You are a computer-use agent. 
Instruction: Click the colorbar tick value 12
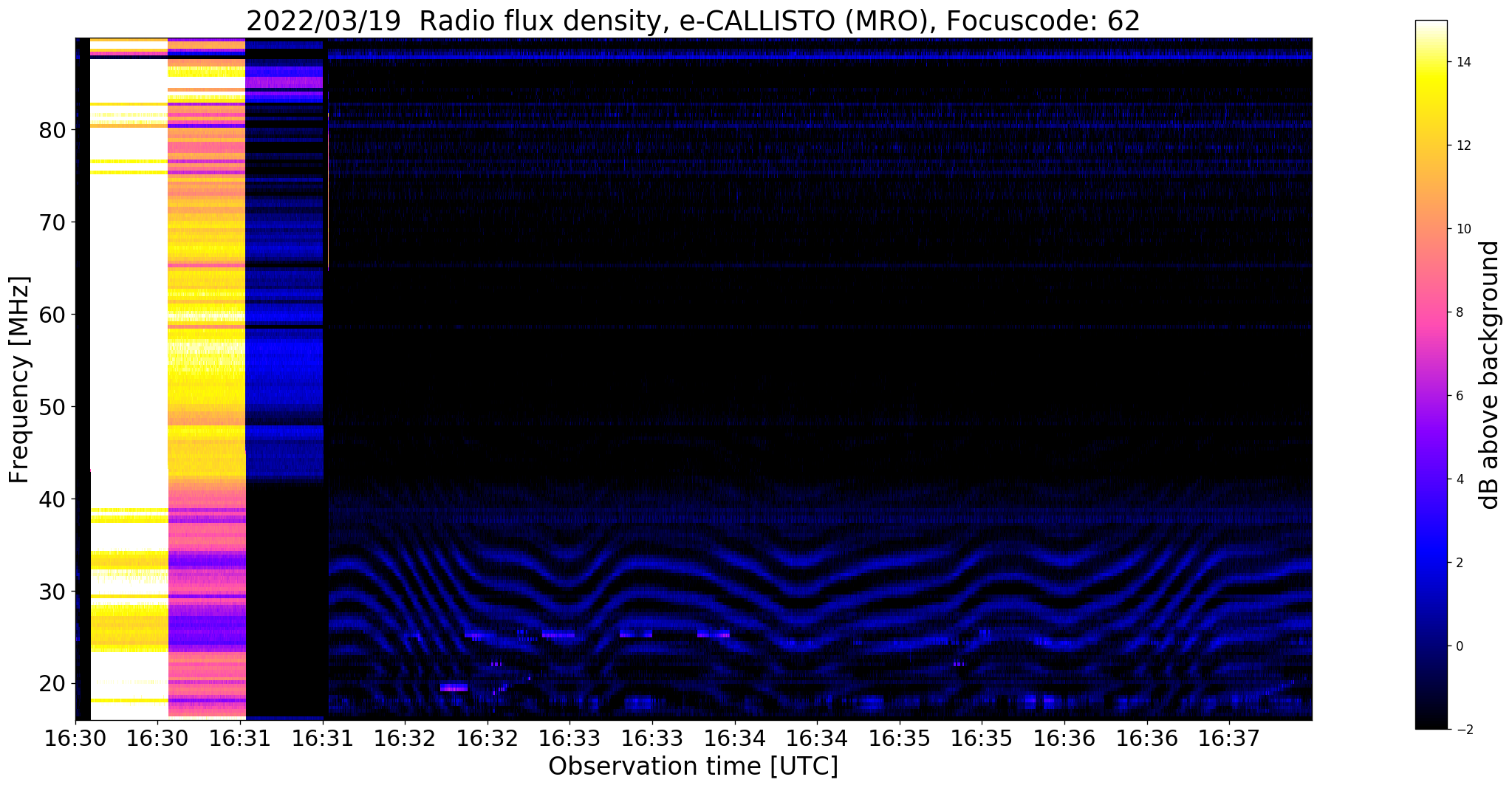pyautogui.click(x=1463, y=145)
